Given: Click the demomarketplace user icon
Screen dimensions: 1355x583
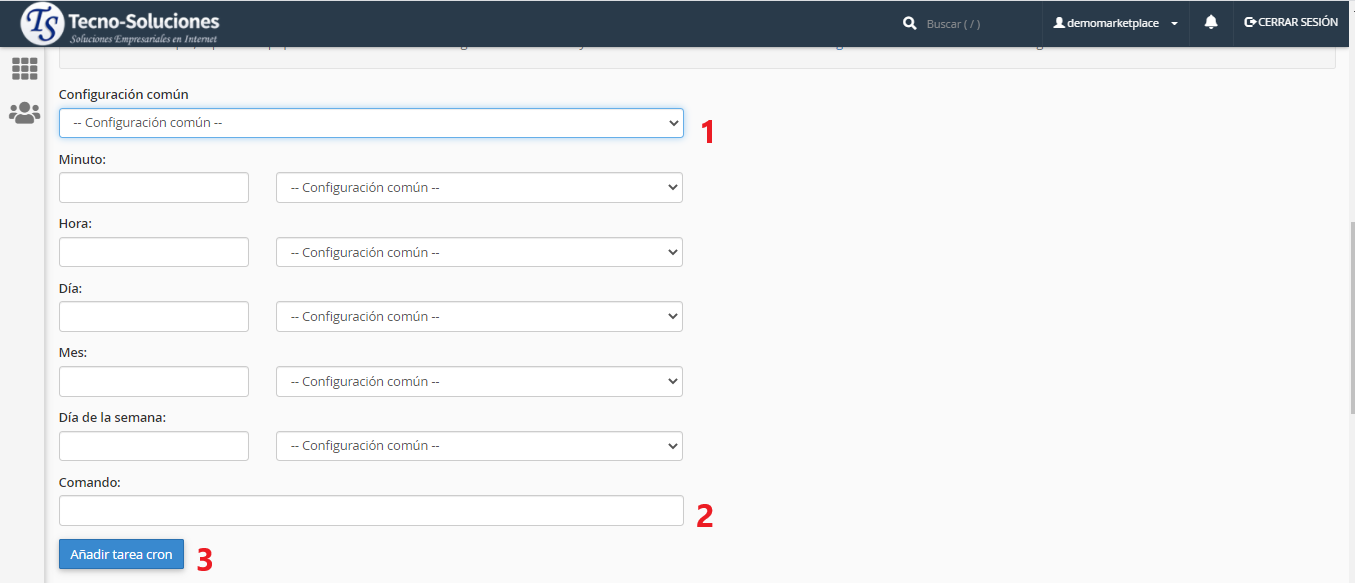Looking at the screenshot, I should (1059, 23).
